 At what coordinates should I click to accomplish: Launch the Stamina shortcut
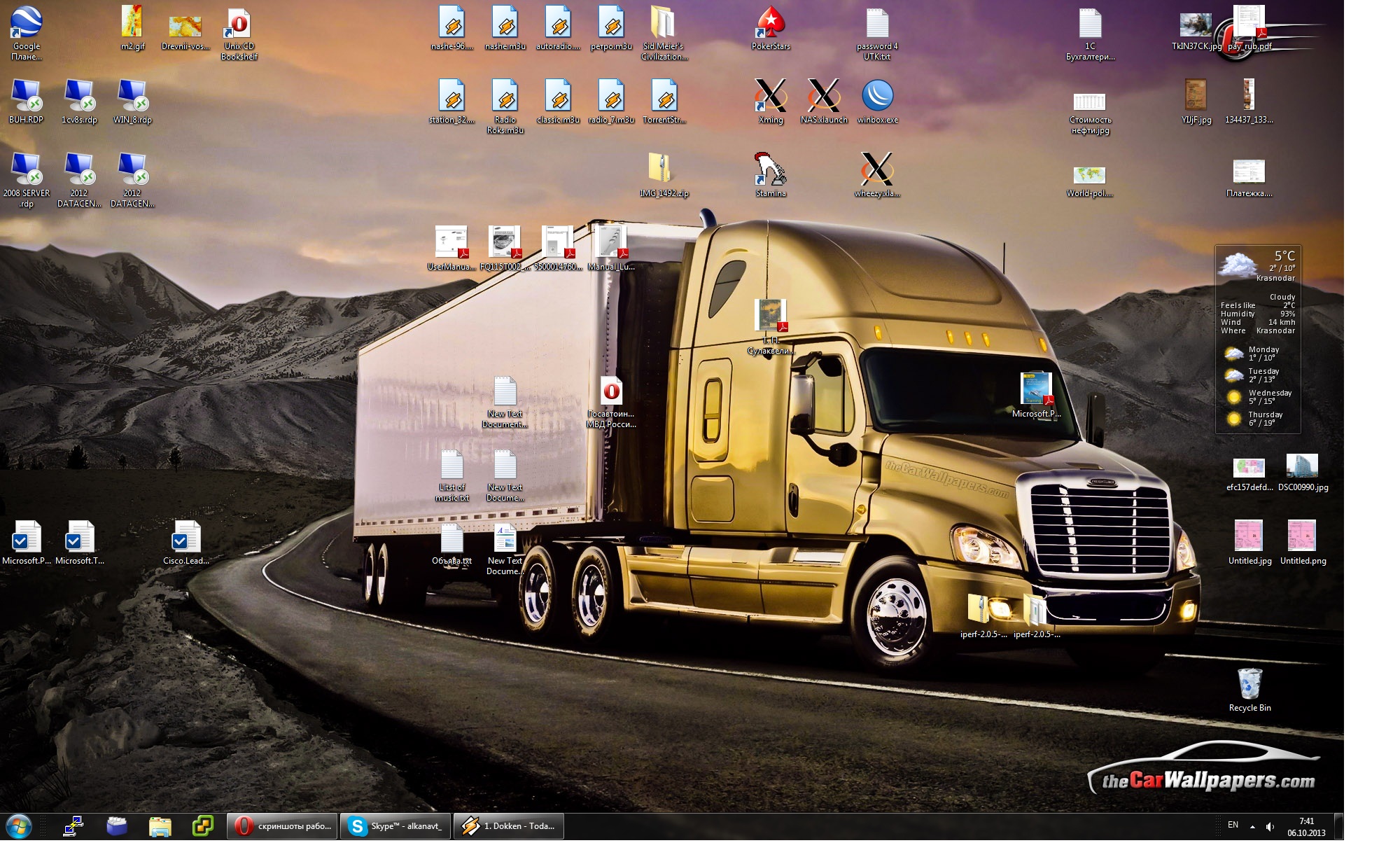pyautogui.click(x=771, y=175)
